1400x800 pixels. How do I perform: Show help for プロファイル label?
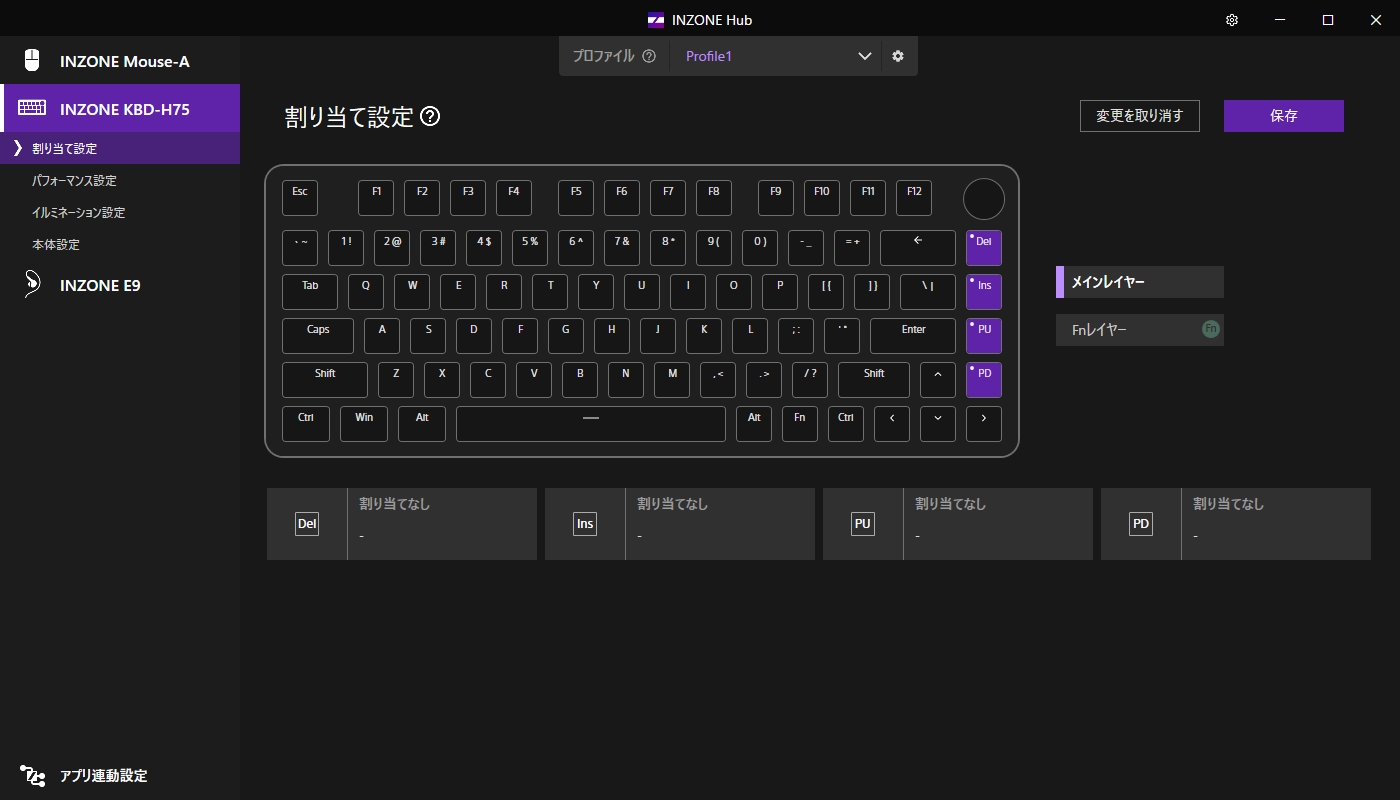(649, 56)
